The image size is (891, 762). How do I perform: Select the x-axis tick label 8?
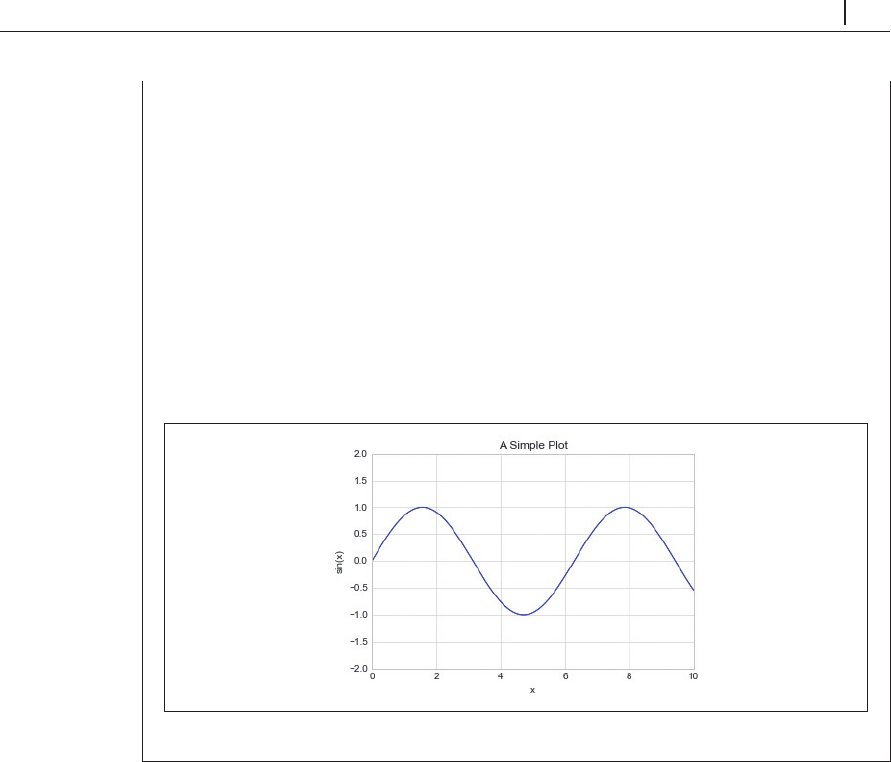tap(629, 677)
